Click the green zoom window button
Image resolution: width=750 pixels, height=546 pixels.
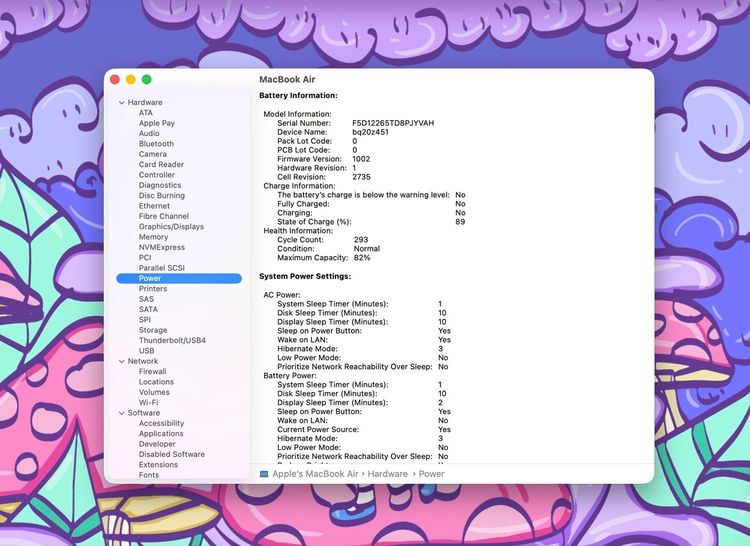(x=146, y=79)
